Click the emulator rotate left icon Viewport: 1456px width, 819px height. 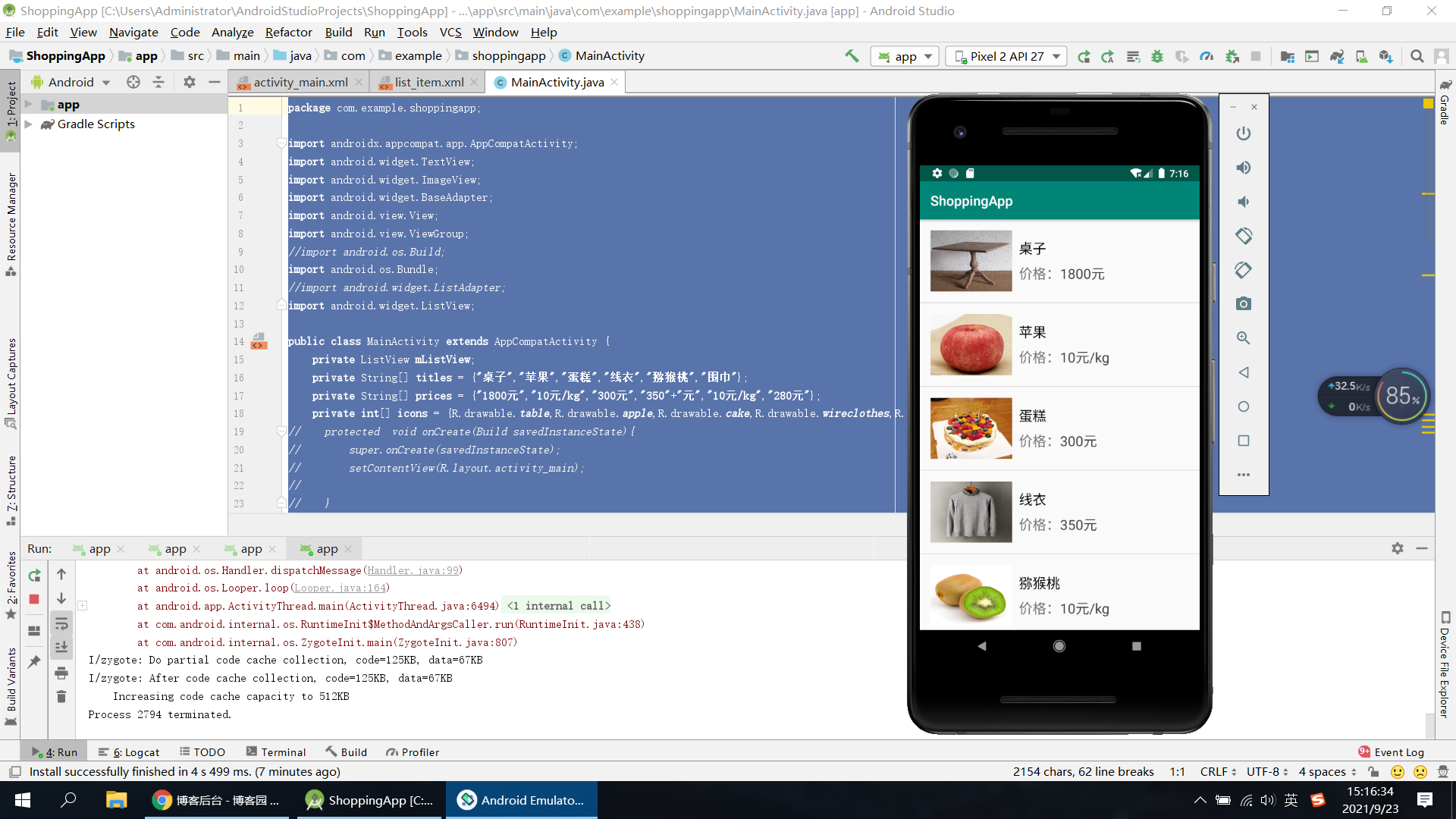click(1243, 236)
